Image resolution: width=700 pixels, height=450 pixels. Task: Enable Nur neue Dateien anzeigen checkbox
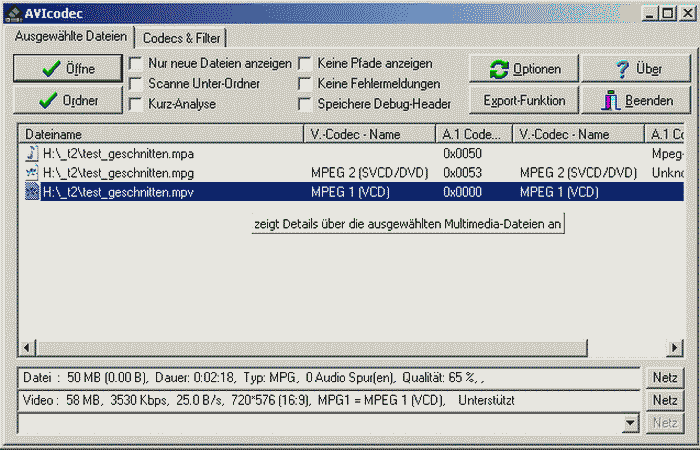[135, 63]
